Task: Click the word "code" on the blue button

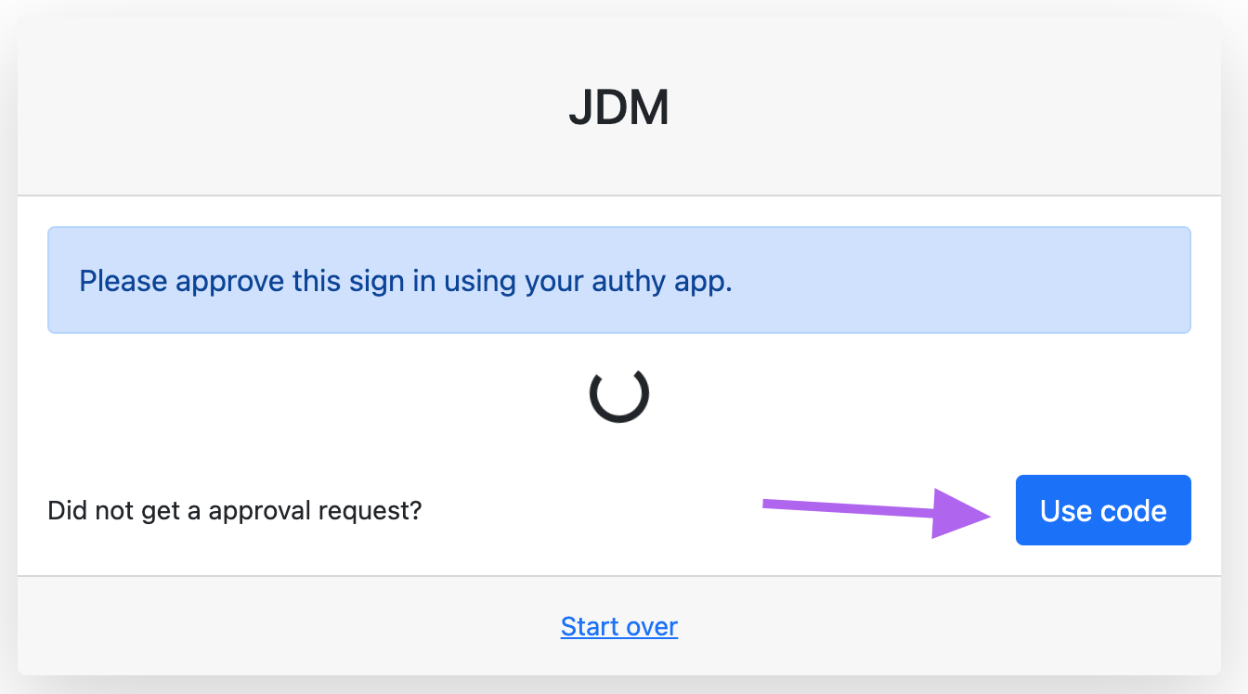Action: click(1134, 511)
